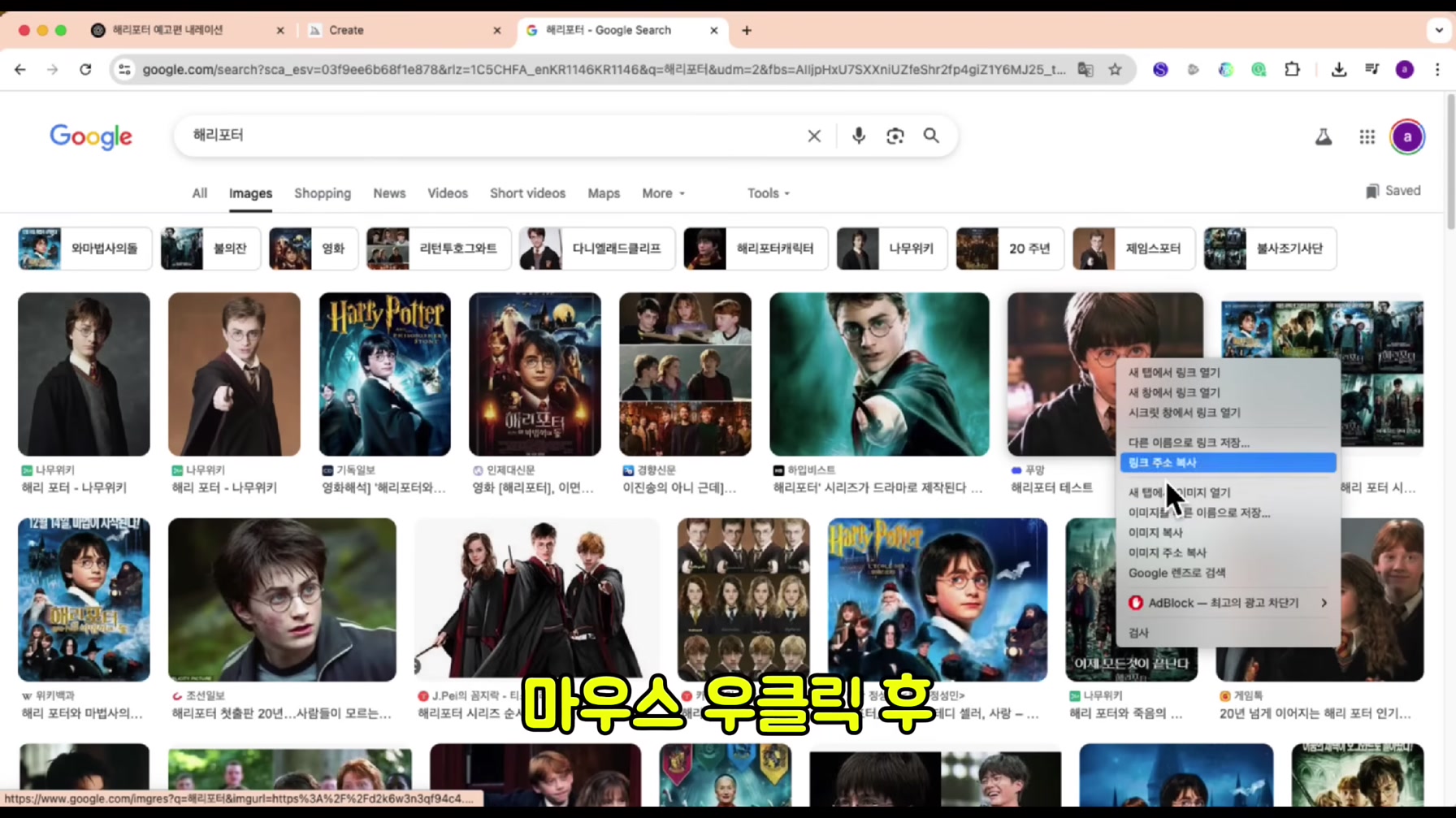1456x818 pixels.
Task: Open link 해리 포터와 마법사의... from 위키백과
Action: pos(82,714)
